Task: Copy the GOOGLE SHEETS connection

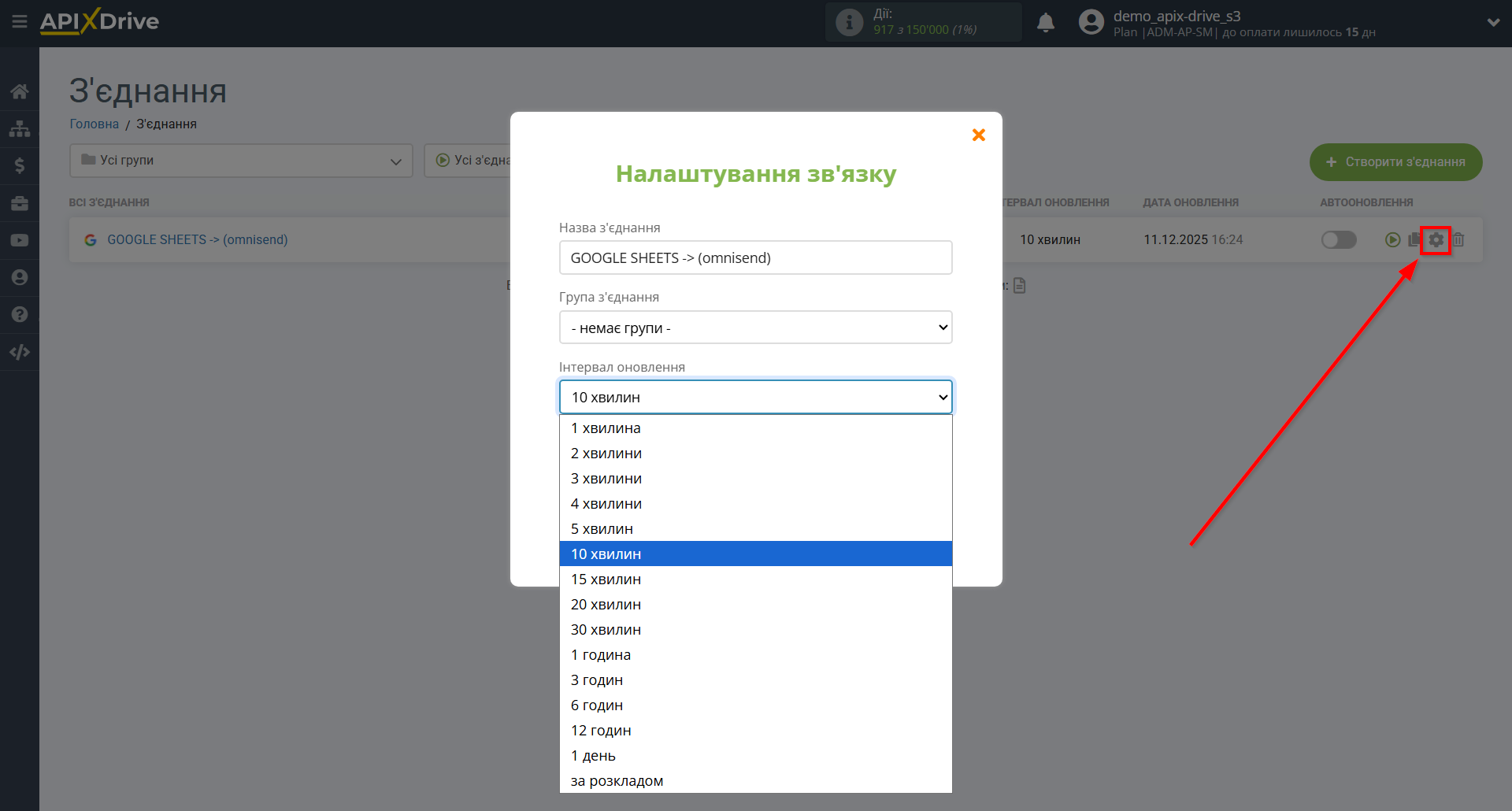Action: tap(1414, 239)
